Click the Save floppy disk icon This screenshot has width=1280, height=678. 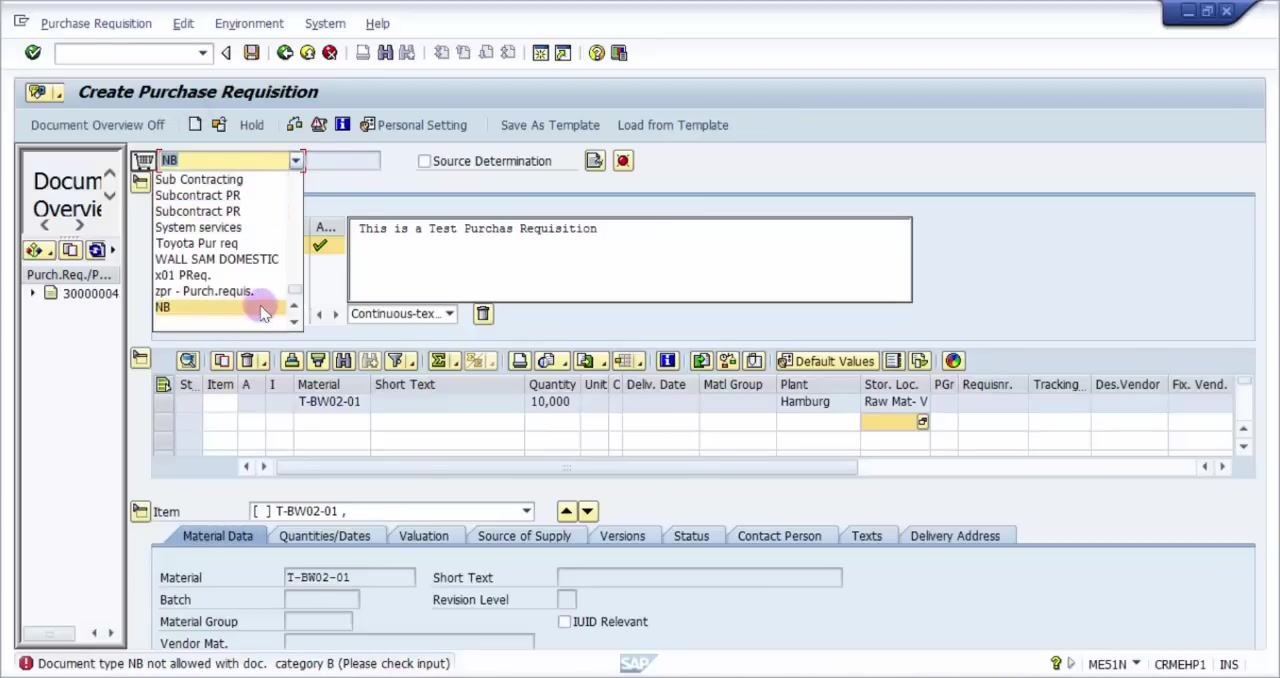(252, 53)
